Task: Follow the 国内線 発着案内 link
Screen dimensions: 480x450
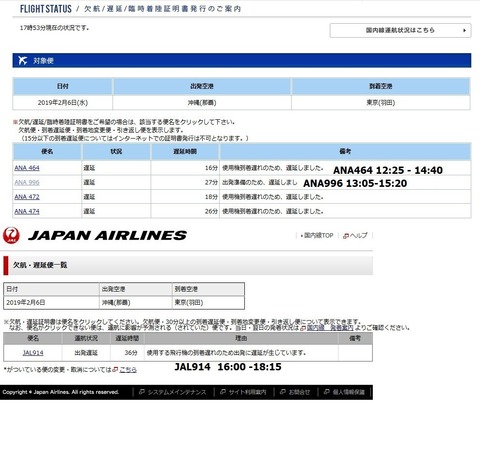Action: [330, 328]
